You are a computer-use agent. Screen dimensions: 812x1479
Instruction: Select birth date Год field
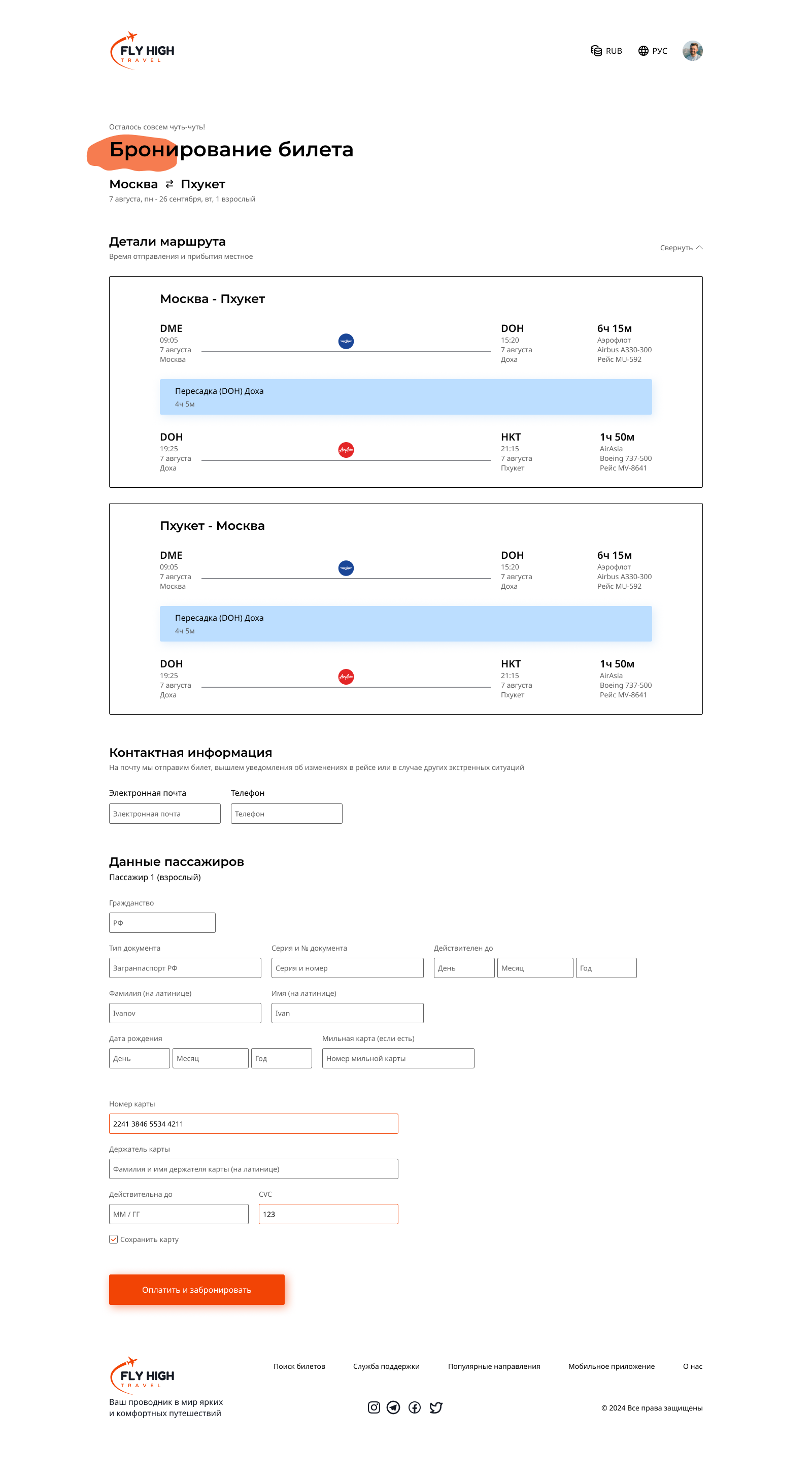[x=281, y=1058]
